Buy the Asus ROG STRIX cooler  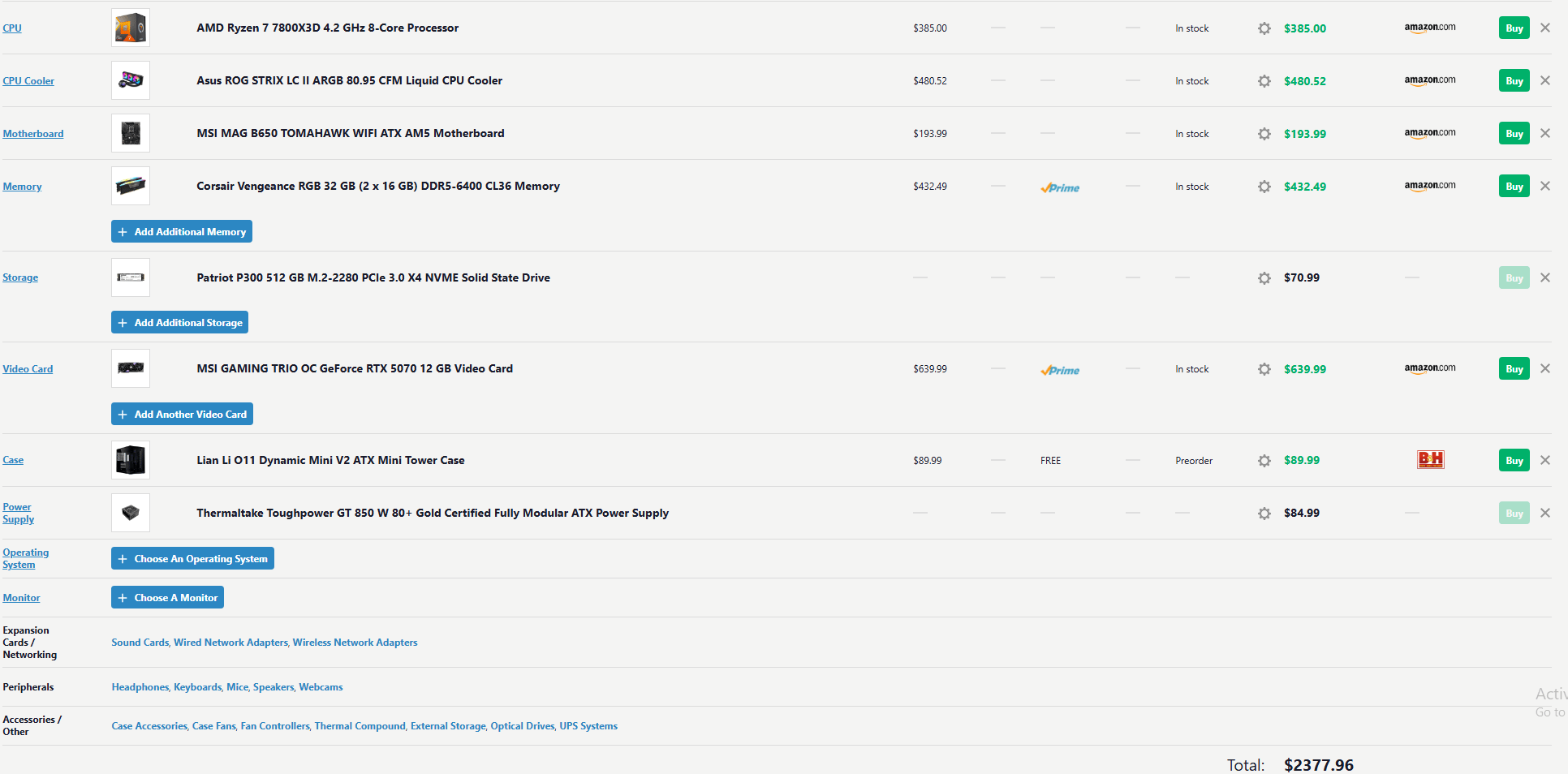click(x=1514, y=80)
